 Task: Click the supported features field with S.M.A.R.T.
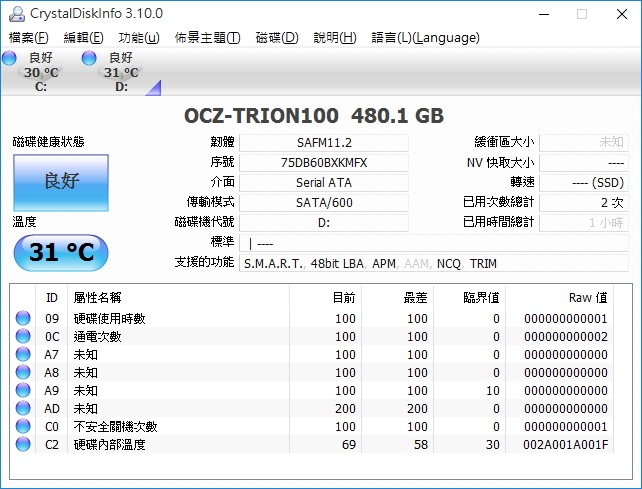(434, 263)
